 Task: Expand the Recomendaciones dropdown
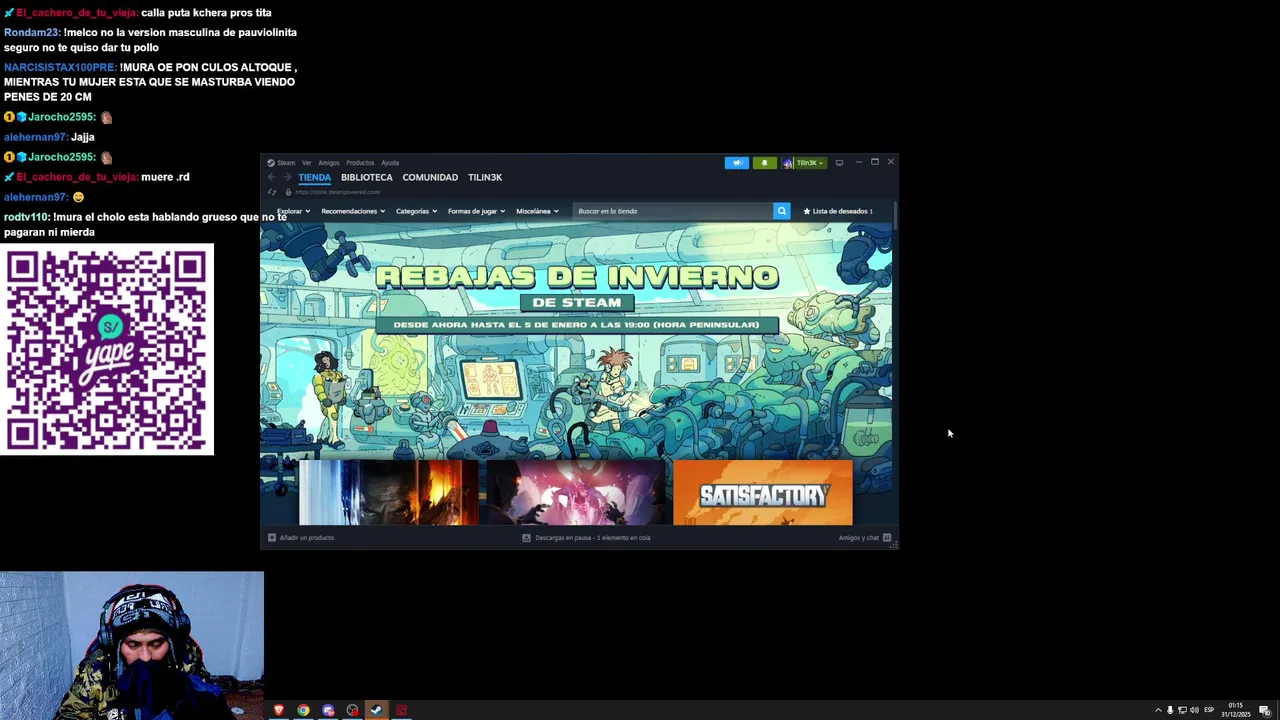(x=353, y=211)
